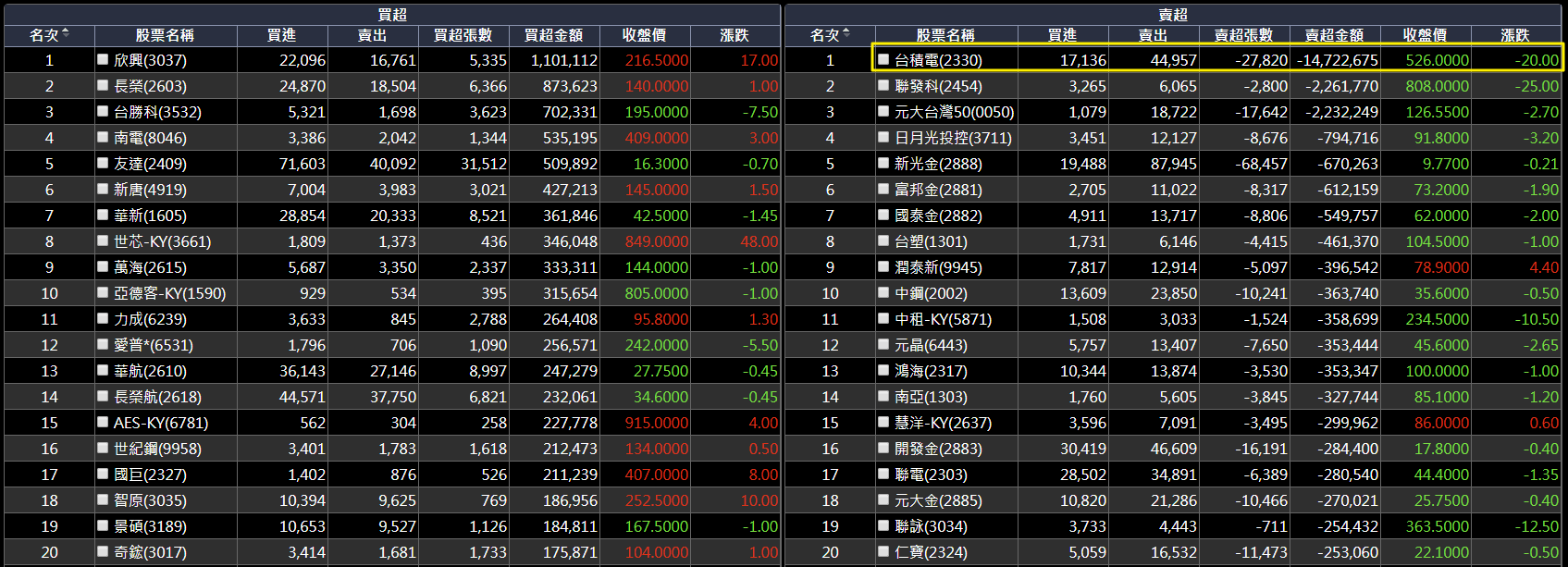Click 聯詠(3034) closing price 363.5000

[x=1438, y=526]
